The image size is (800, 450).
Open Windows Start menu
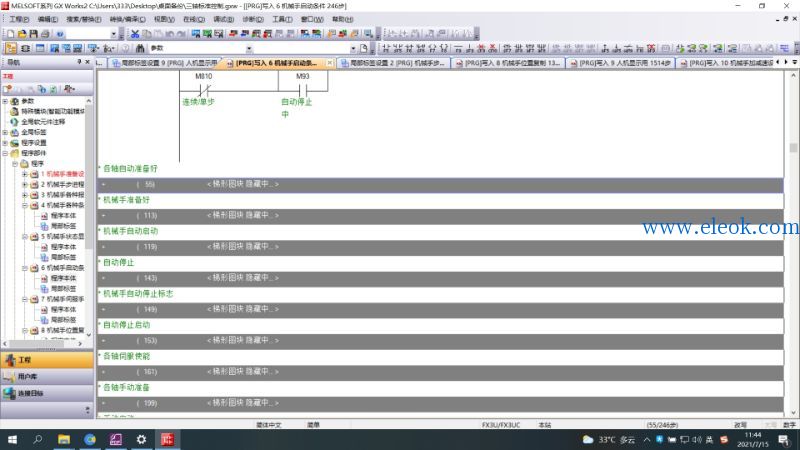(x=12, y=439)
